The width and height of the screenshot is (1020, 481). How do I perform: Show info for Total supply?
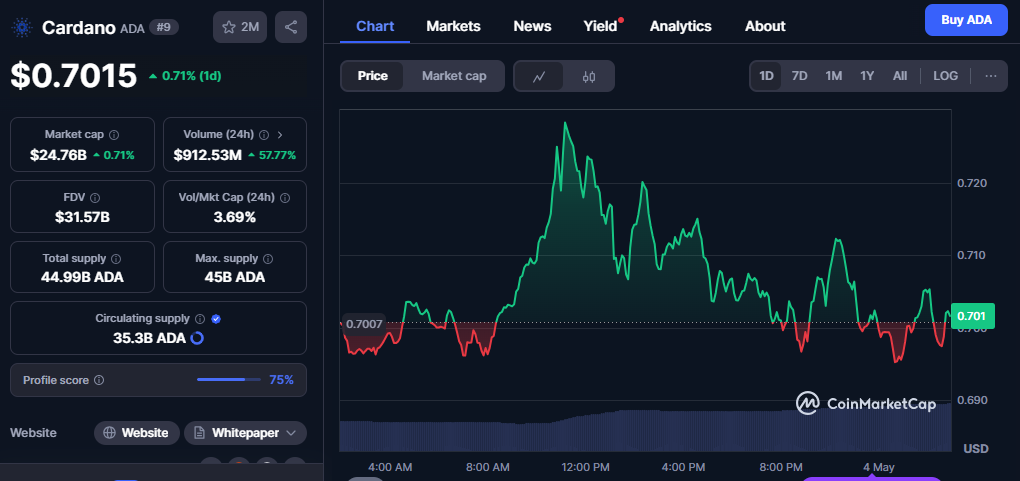(116, 258)
